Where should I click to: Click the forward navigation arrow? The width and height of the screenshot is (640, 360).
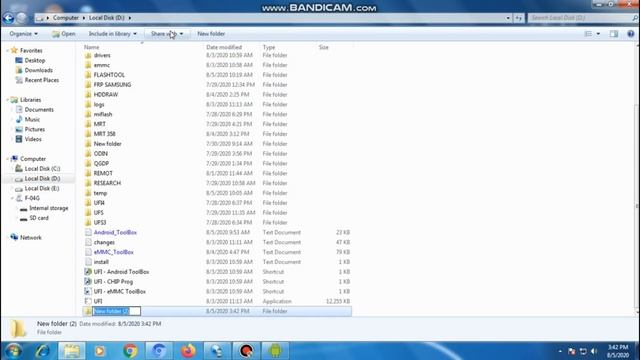coord(22,18)
